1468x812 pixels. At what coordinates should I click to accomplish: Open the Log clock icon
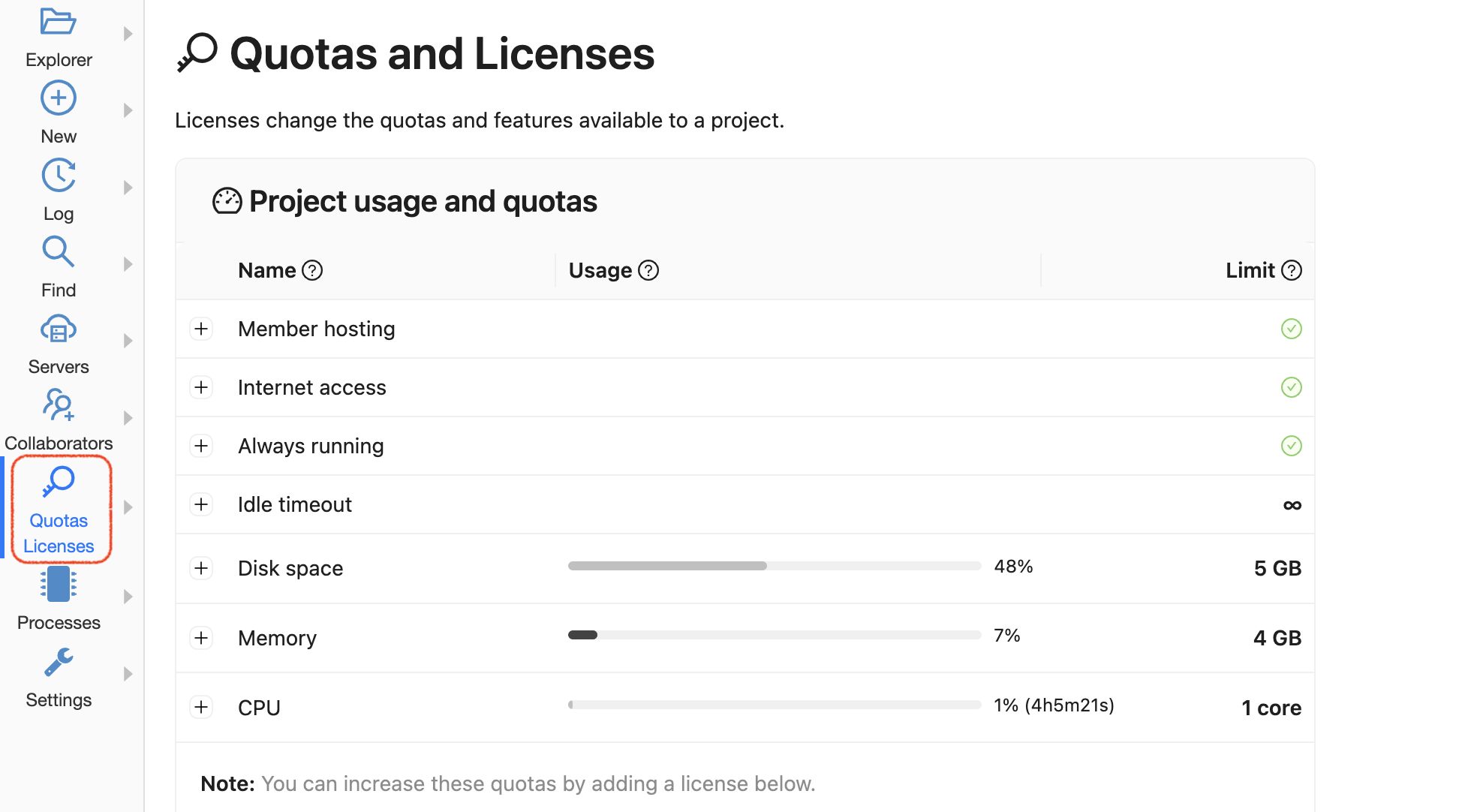58,176
